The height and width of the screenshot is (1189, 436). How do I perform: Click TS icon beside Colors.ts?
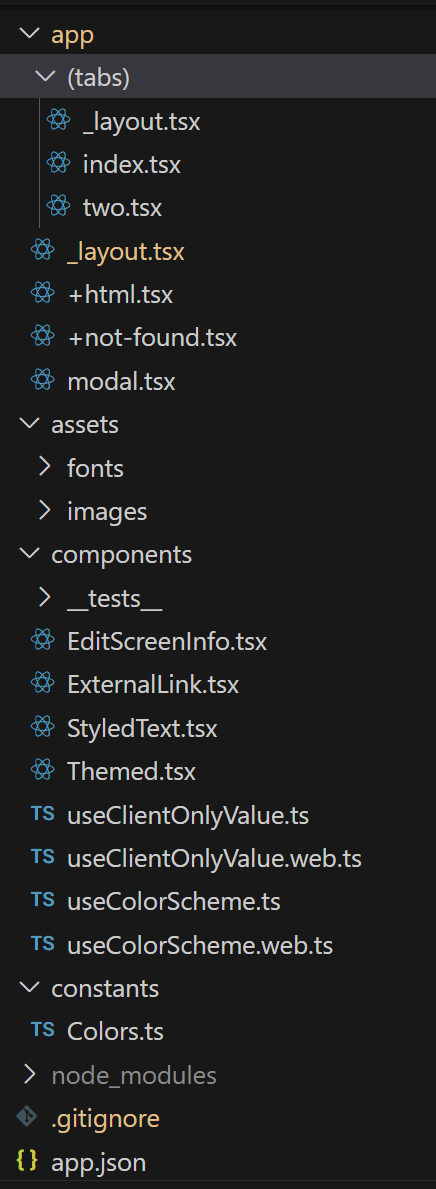[x=42, y=1031]
